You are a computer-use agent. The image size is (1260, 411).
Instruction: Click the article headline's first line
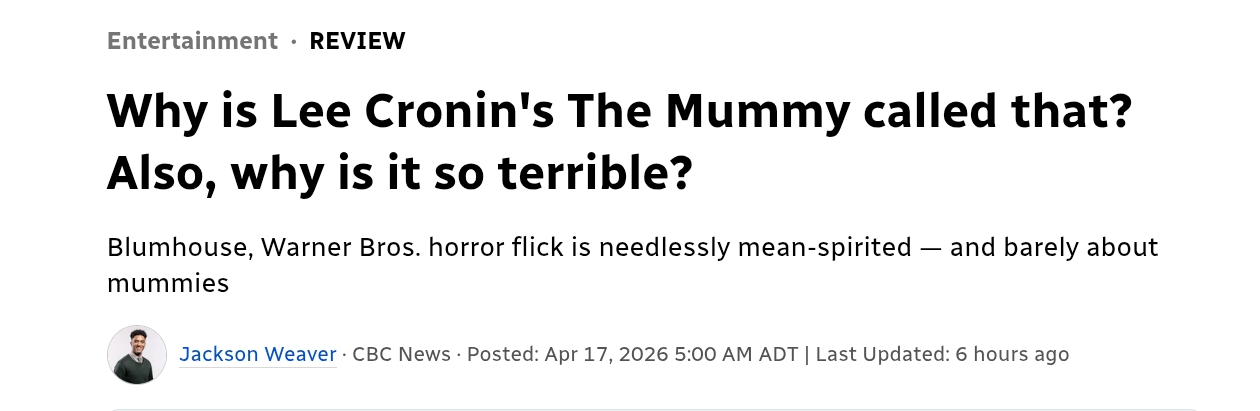(x=618, y=111)
